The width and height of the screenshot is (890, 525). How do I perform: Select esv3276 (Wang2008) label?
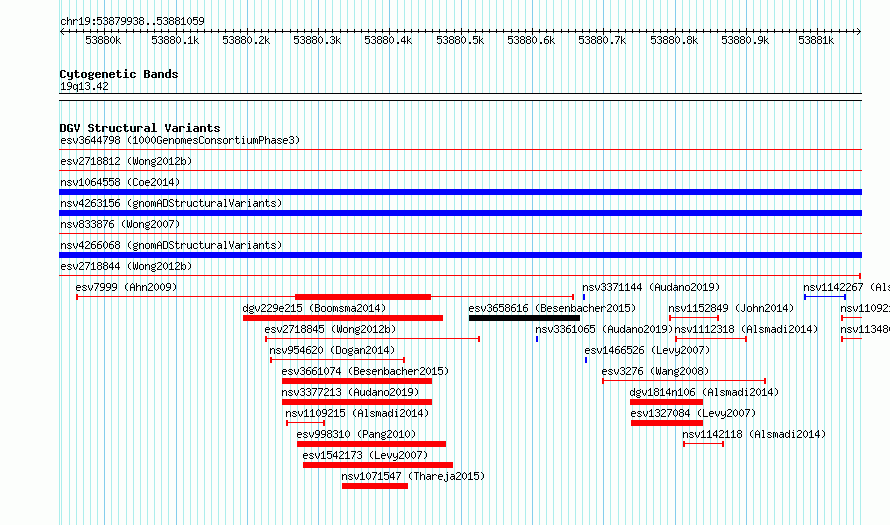(x=656, y=371)
